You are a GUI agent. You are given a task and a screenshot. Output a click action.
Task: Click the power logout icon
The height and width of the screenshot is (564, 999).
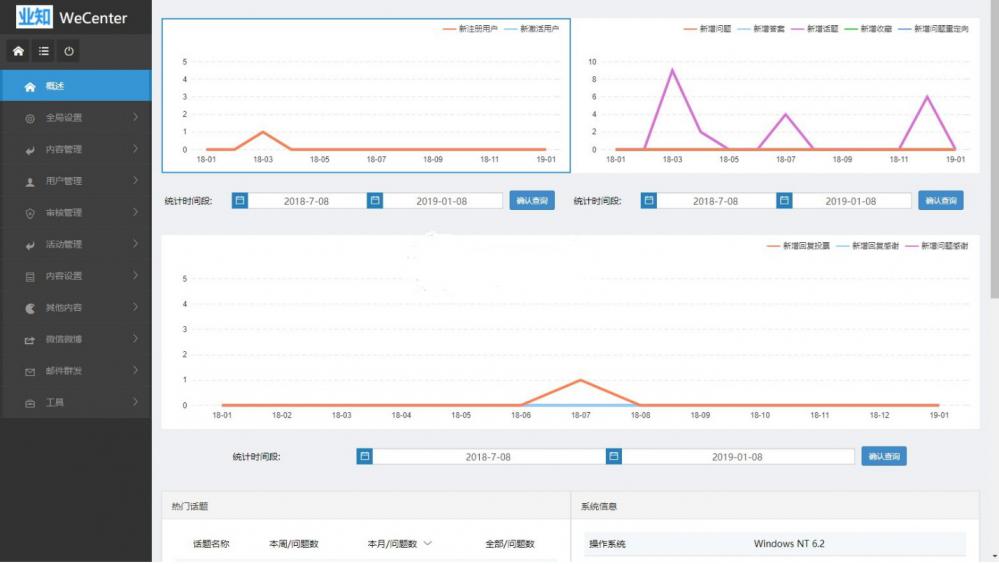(x=69, y=51)
